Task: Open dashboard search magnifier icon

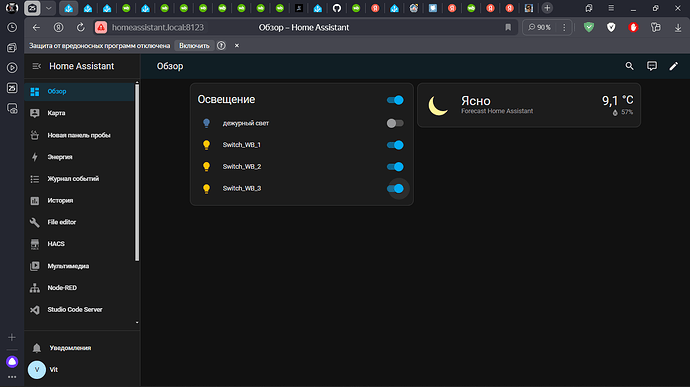Action: click(x=630, y=66)
